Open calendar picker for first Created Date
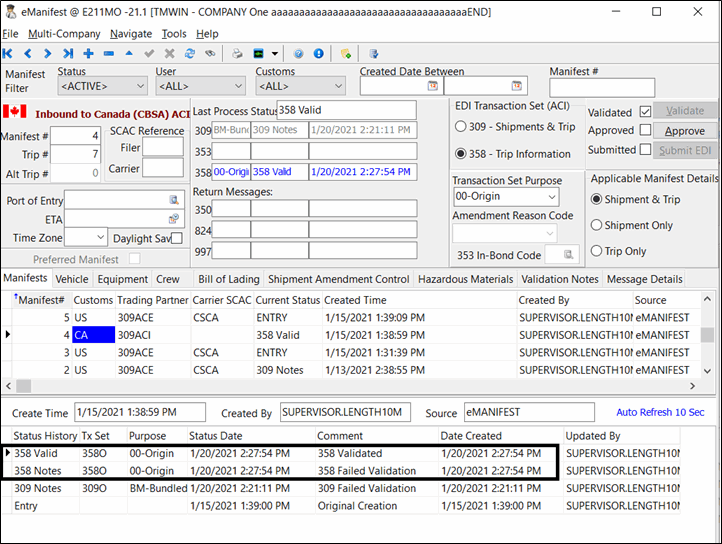 pos(432,88)
